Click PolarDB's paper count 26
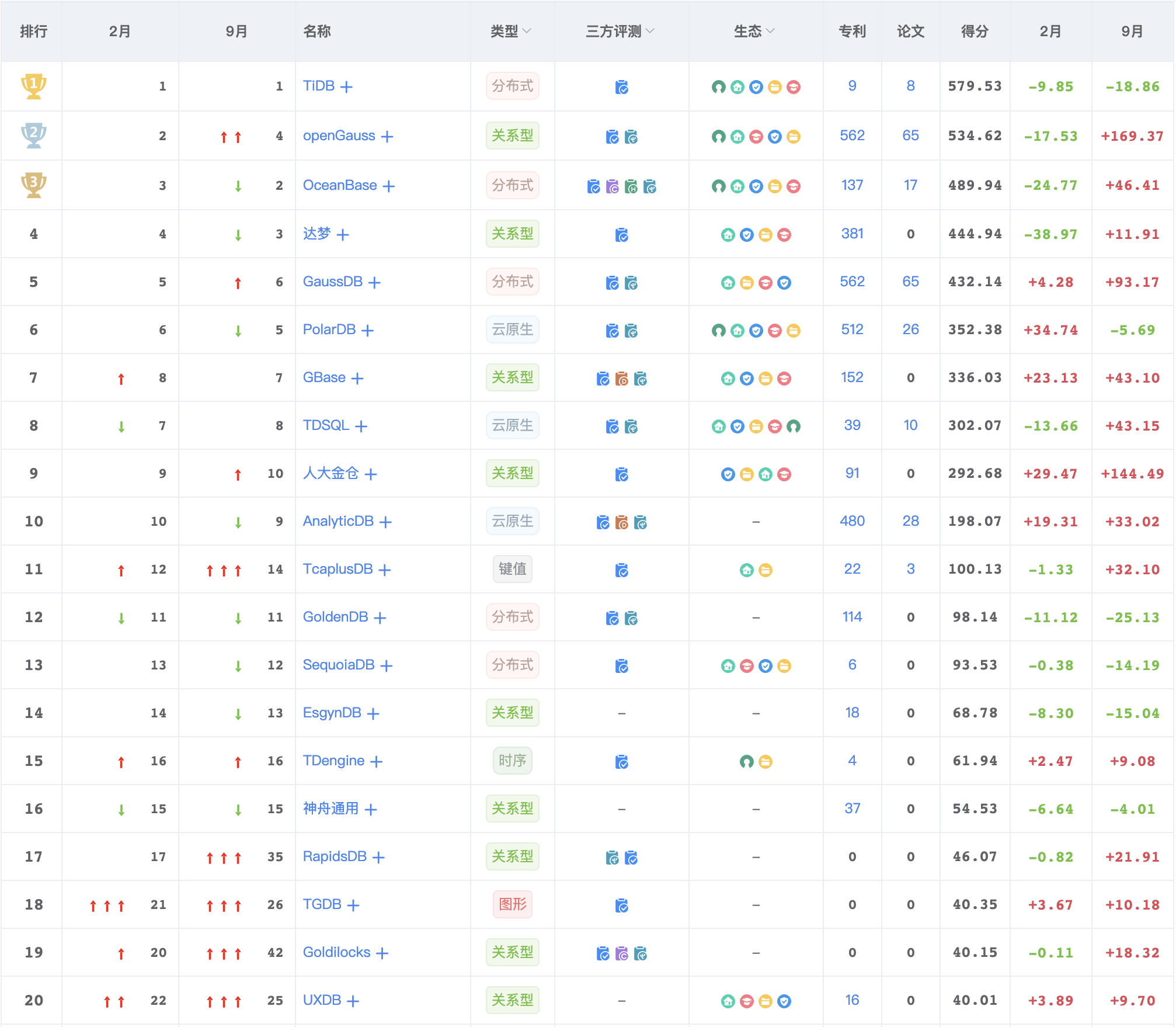The image size is (1176, 1027). pos(910,329)
